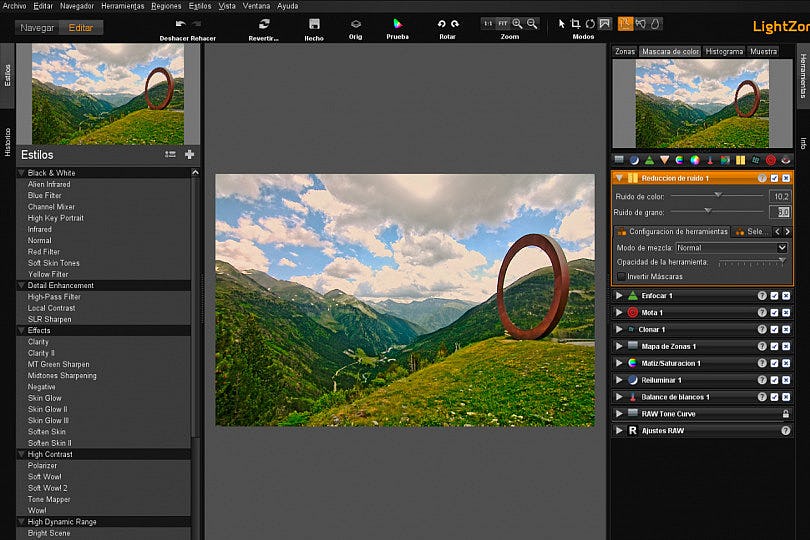
Task: Click the Ruido de color slider handle
Action: coord(718,196)
